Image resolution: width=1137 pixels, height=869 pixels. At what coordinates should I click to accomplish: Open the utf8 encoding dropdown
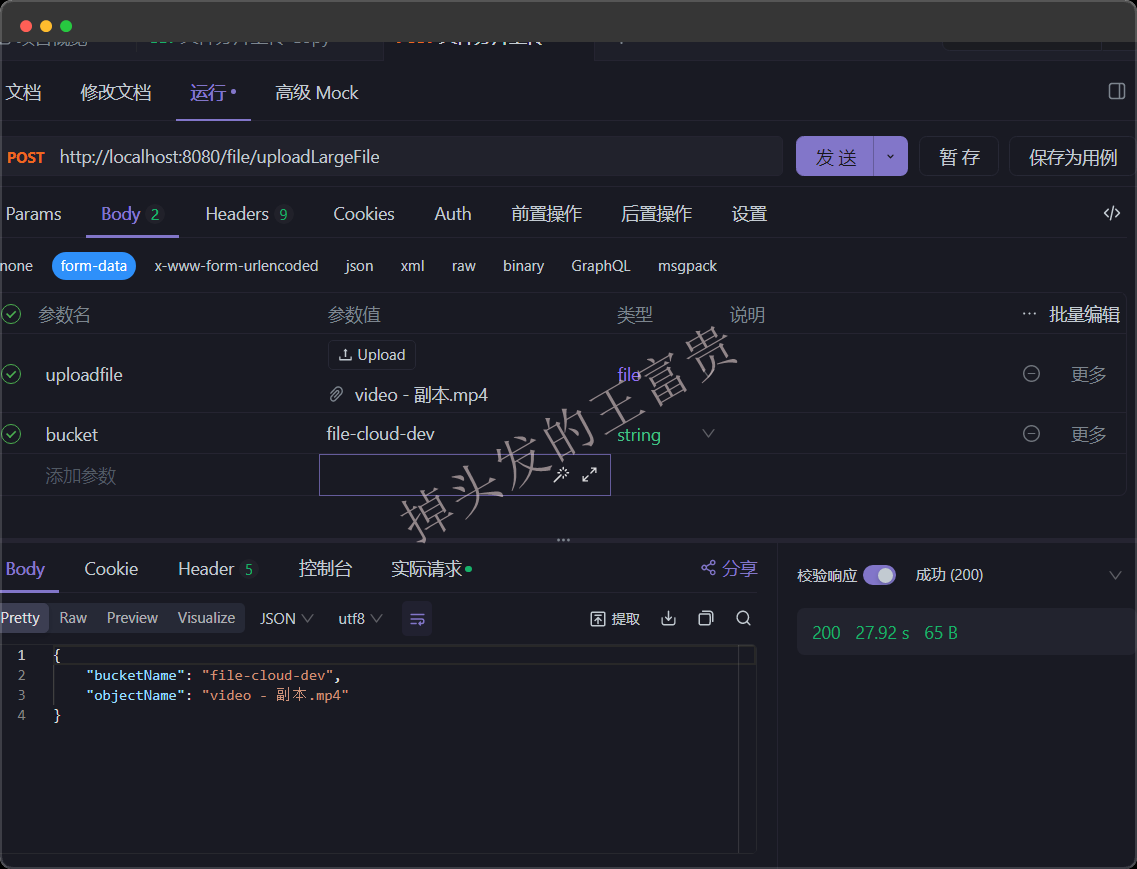pos(360,619)
